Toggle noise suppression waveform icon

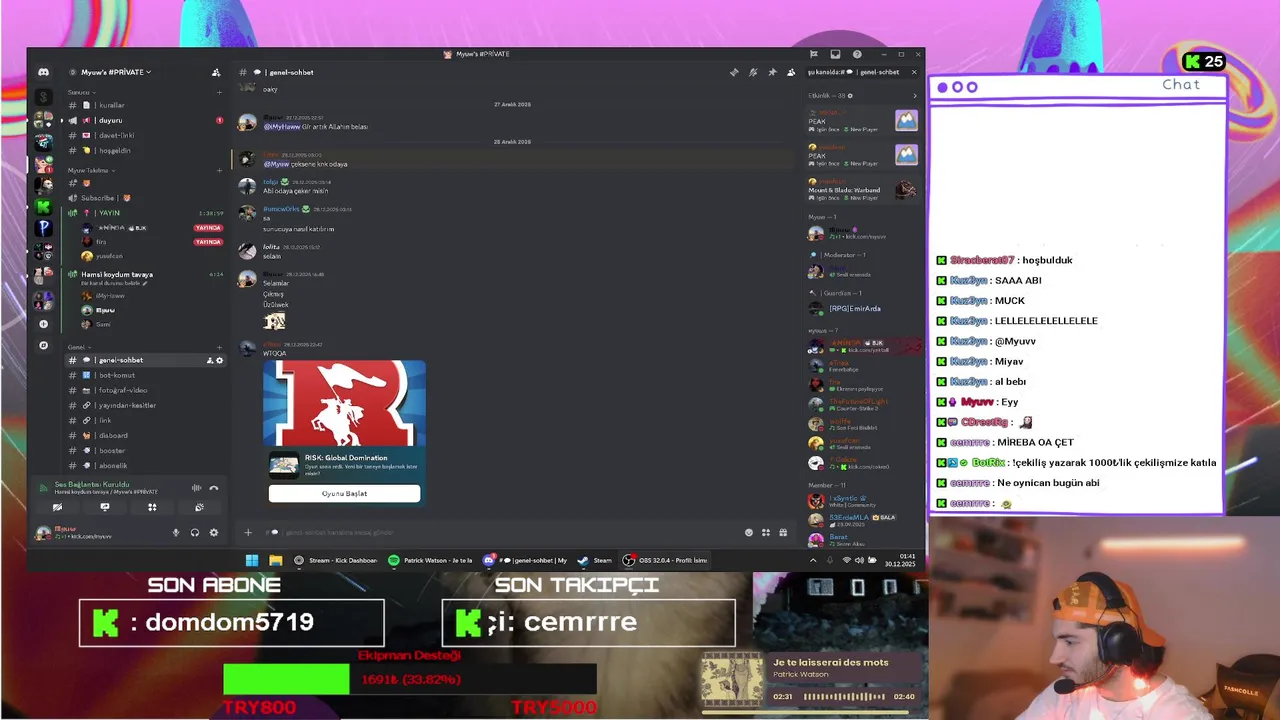coord(196,488)
